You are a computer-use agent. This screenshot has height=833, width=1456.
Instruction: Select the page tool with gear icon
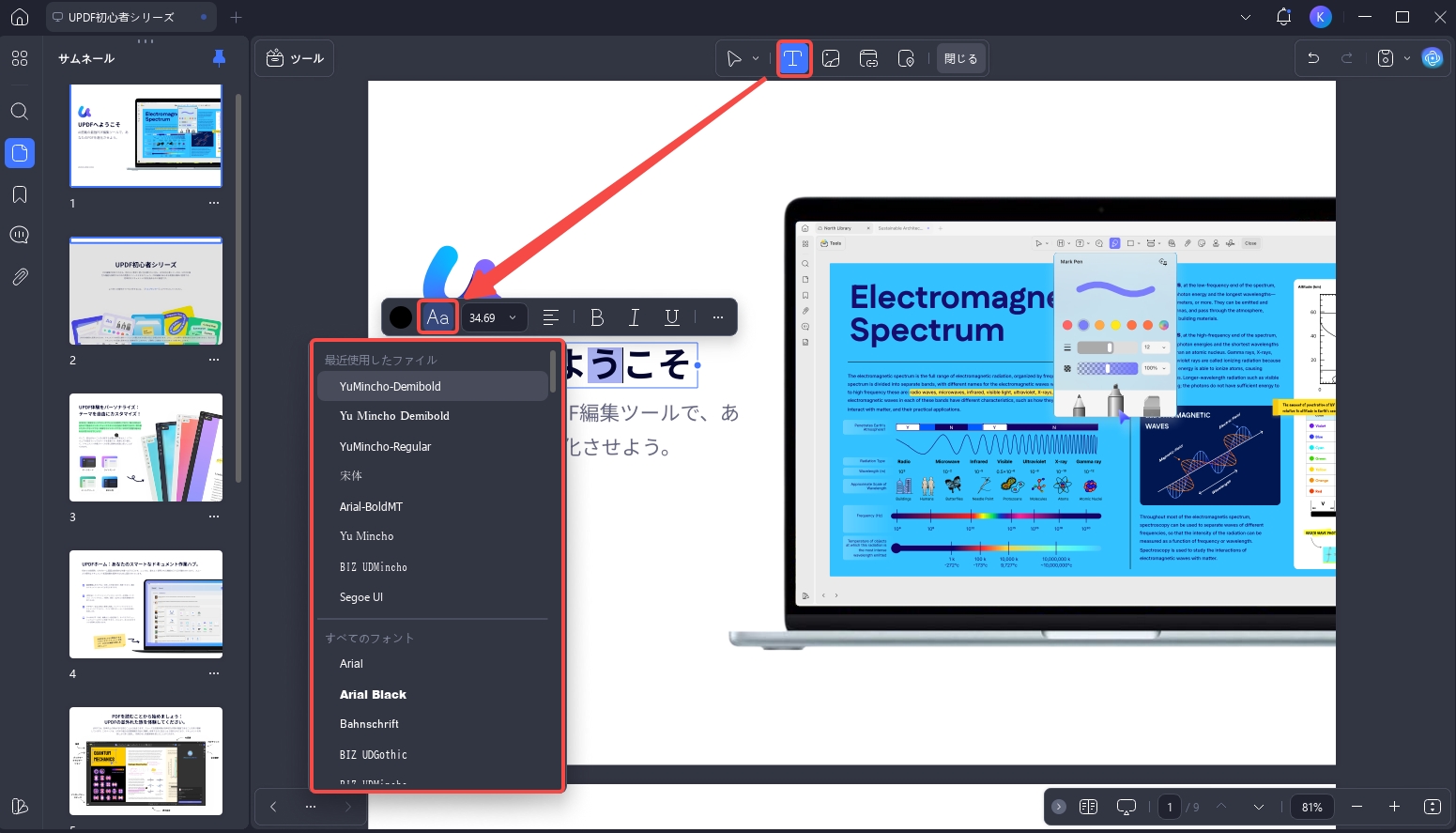(x=906, y=58)
